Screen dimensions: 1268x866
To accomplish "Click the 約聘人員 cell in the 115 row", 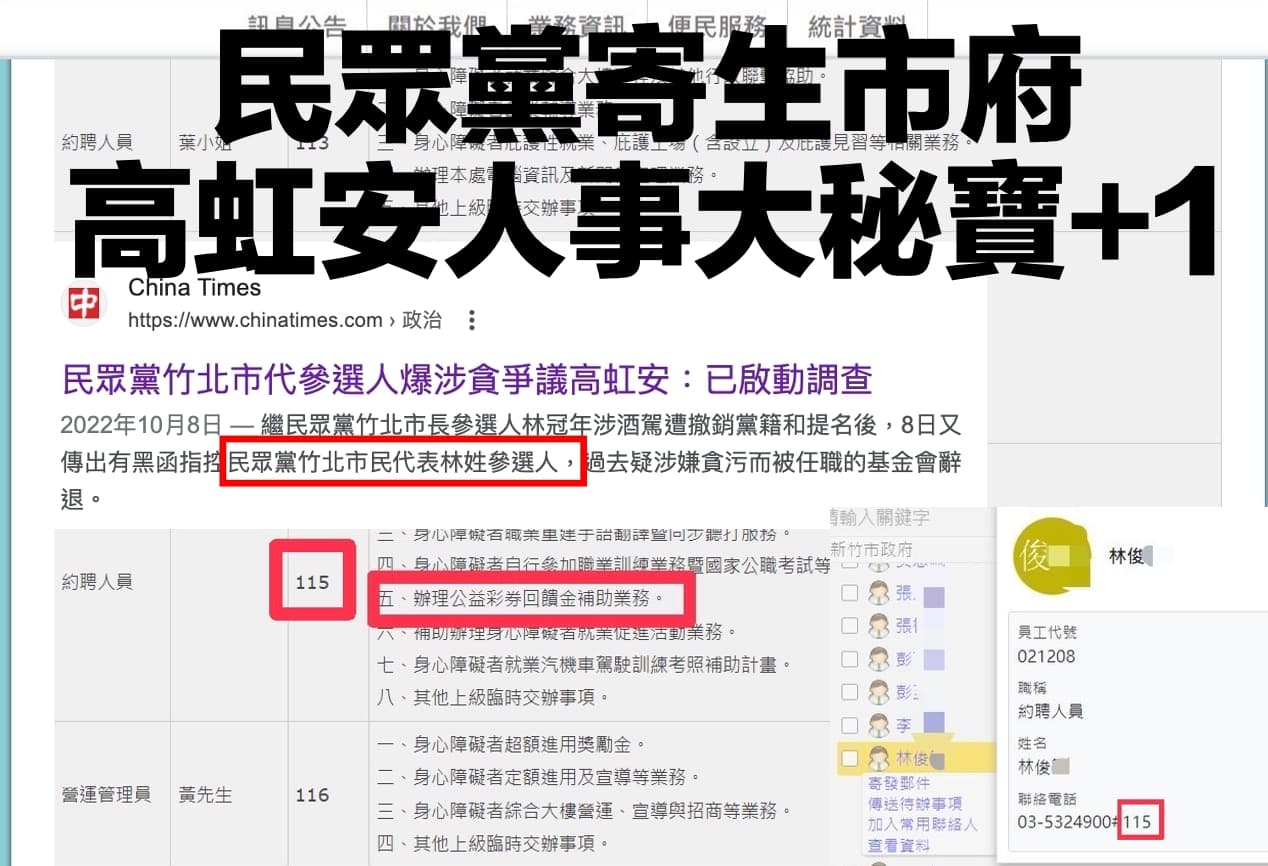I will (x=96, y=581).
